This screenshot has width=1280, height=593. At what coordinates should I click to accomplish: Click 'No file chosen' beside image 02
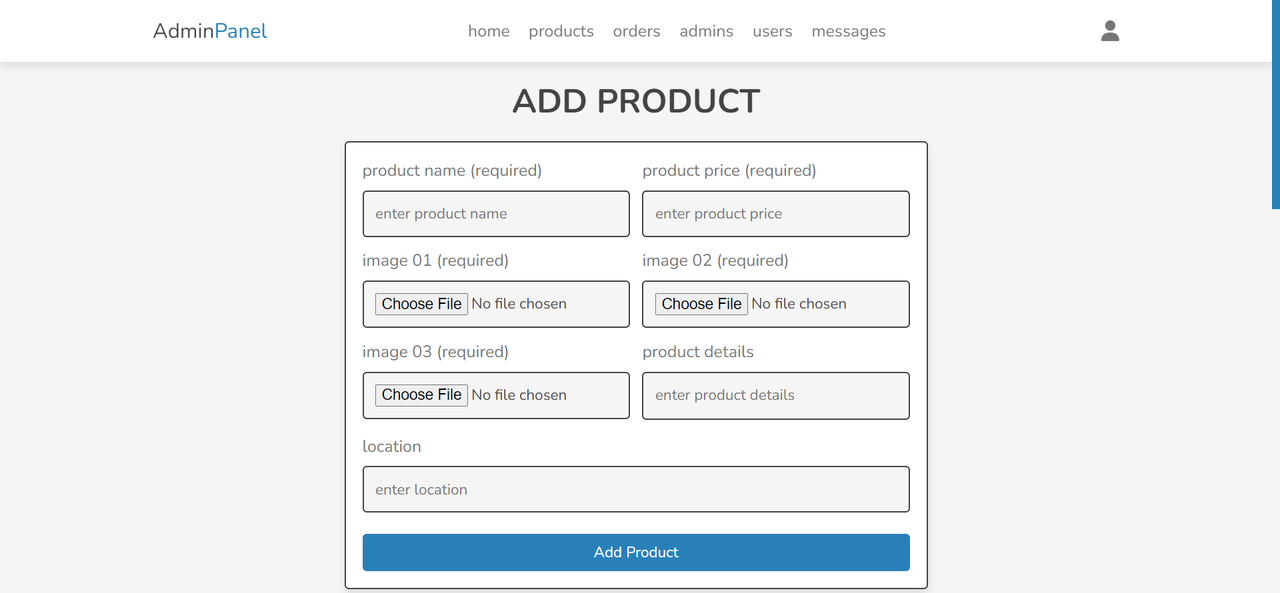(x=799, y=304)
